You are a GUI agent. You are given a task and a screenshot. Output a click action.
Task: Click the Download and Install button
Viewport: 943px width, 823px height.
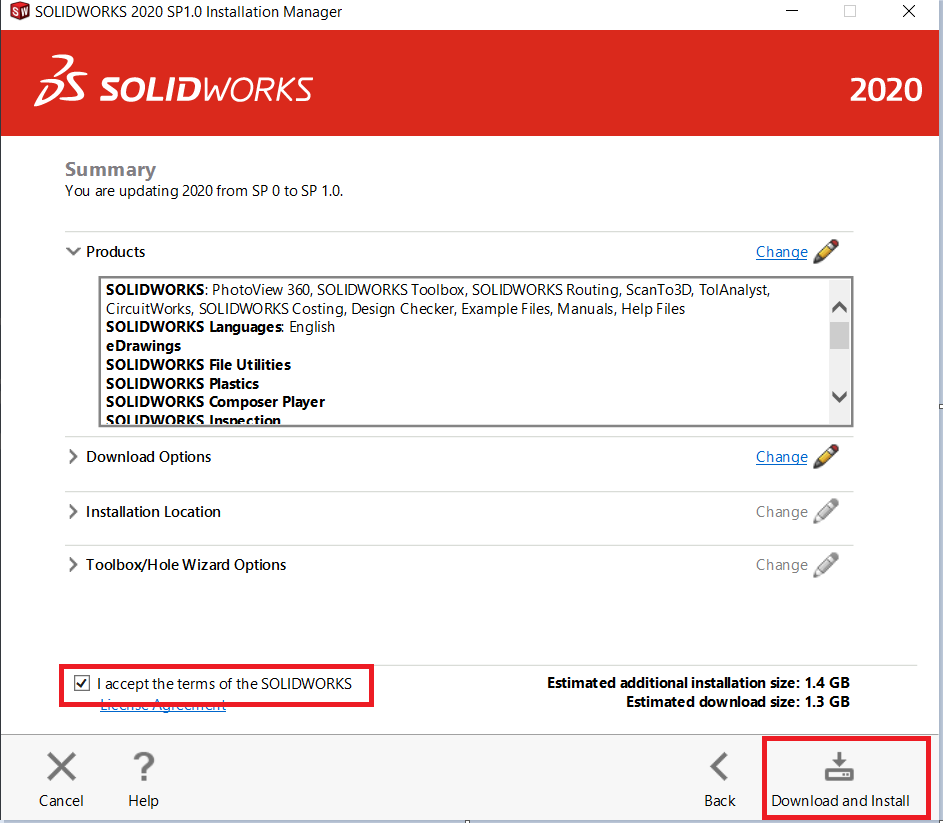pyautogui.click(x=840, y=779)
